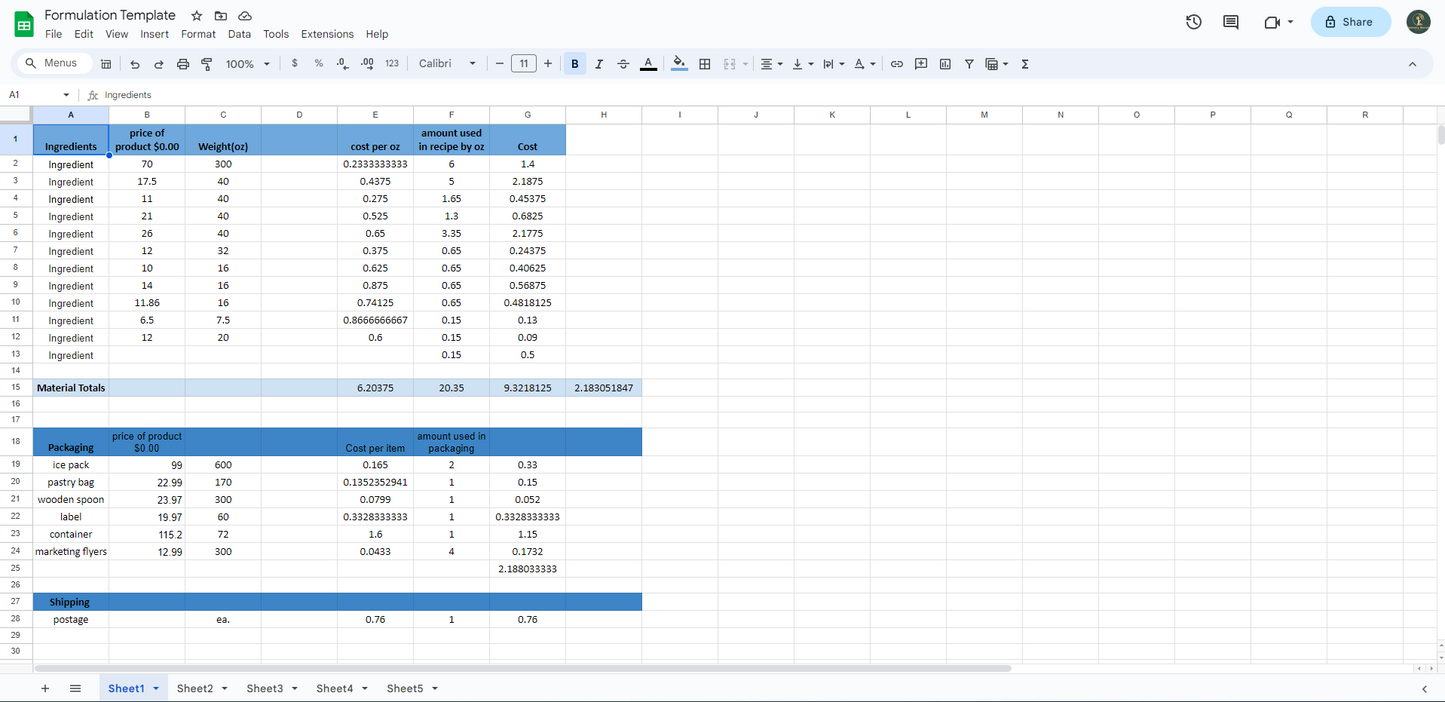Open the text rotation dropdown
This screenshot has width=1445, height=702.
864,64
